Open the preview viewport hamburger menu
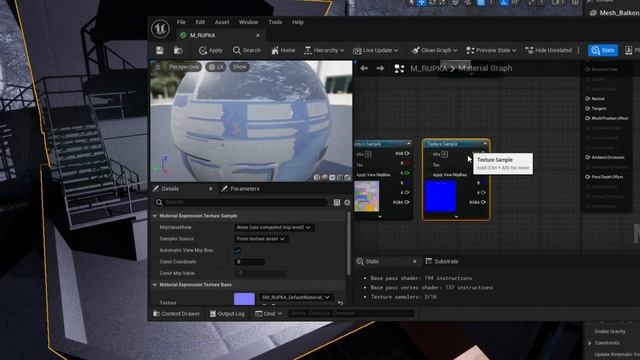 [158, 67]
